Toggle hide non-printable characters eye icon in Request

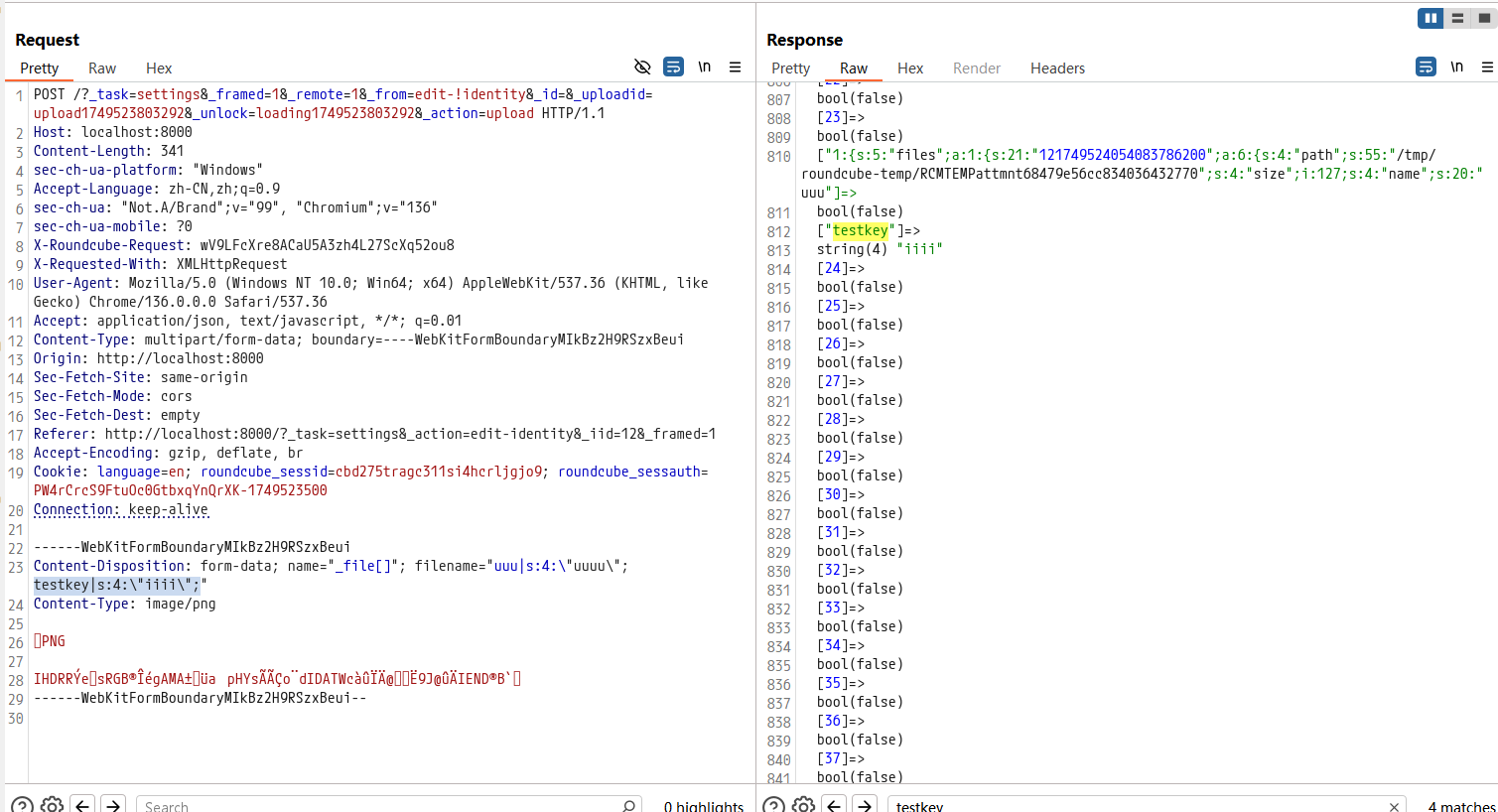pyautogui.click(x=642, y=67)
